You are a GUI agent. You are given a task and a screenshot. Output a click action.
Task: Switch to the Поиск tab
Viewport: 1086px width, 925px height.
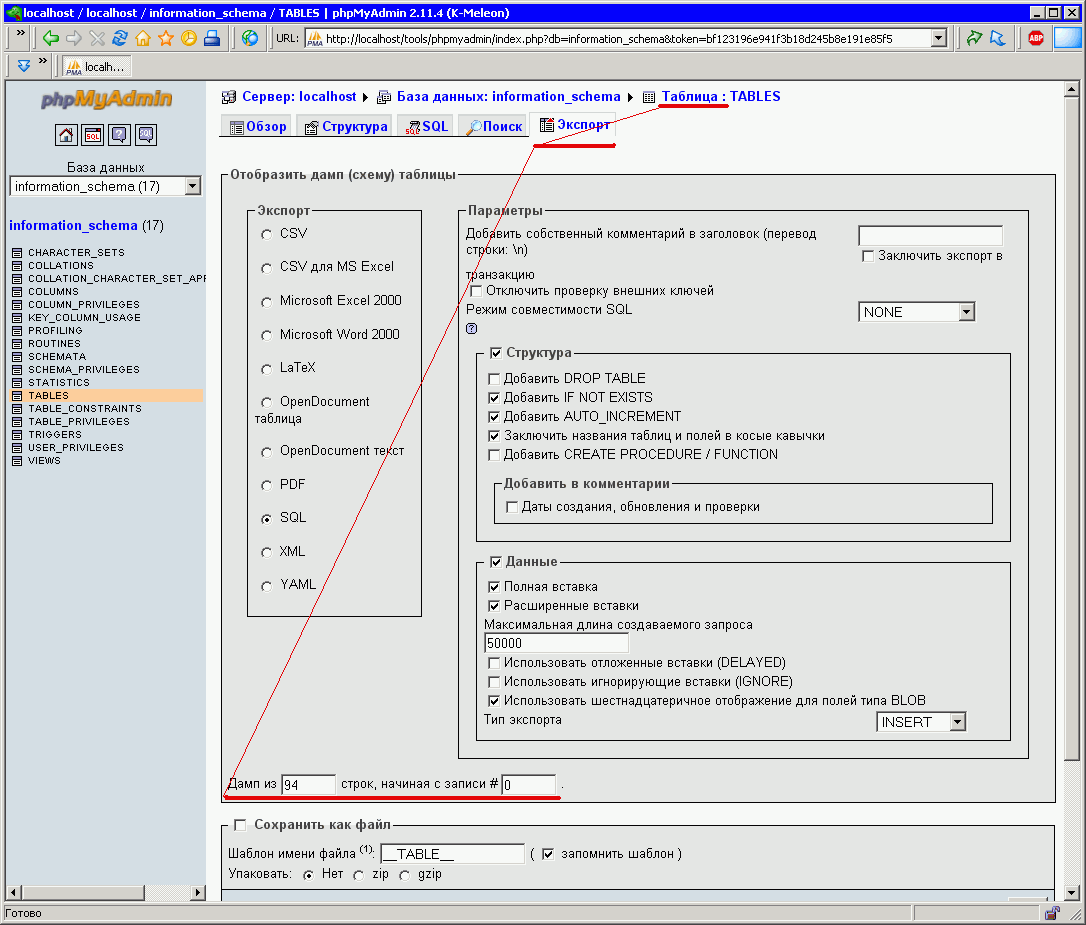[494, 127]
